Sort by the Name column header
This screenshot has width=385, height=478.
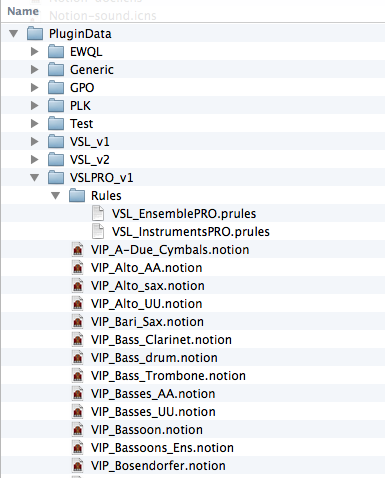click(23, 11)
